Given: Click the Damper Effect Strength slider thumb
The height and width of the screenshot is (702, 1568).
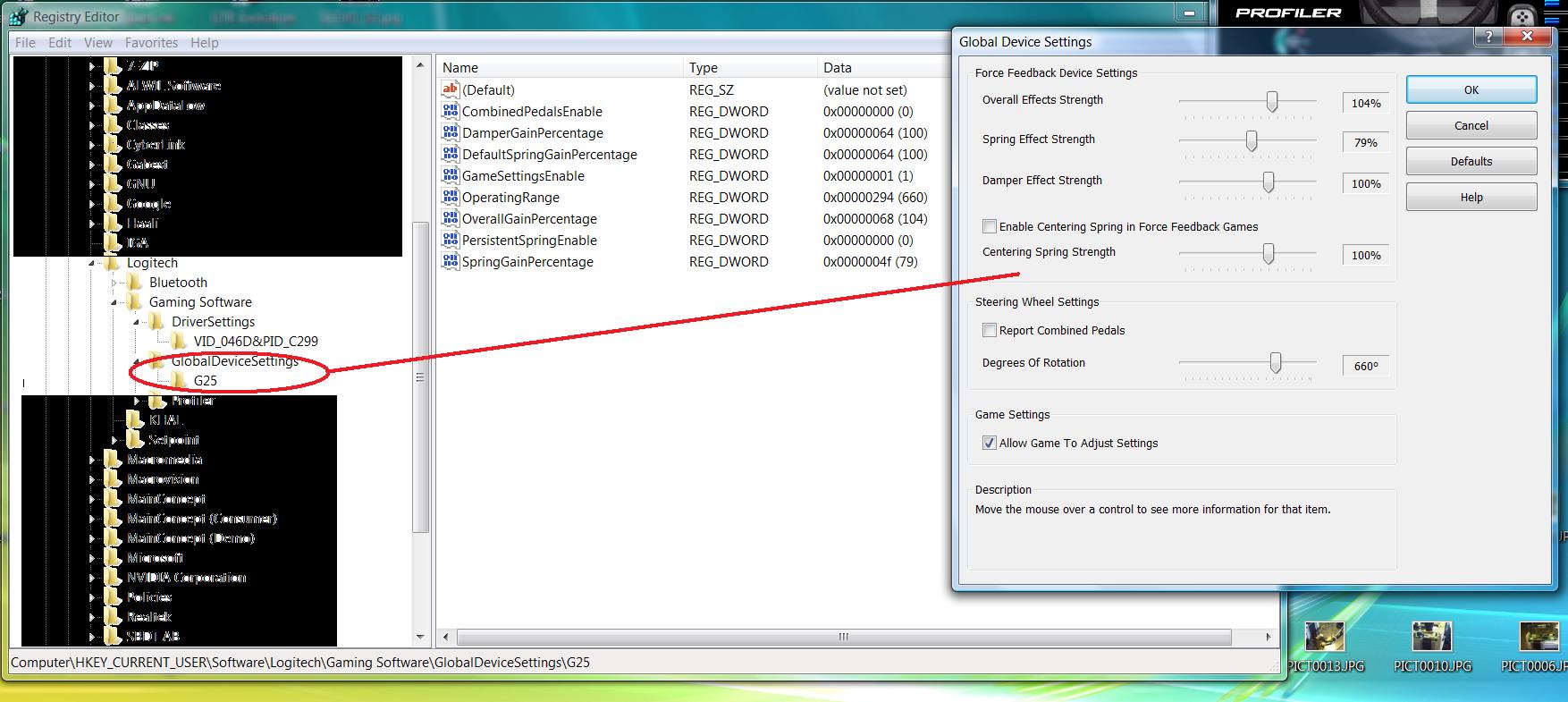Looking at the screenshot, I should [x=1269, y=182].
